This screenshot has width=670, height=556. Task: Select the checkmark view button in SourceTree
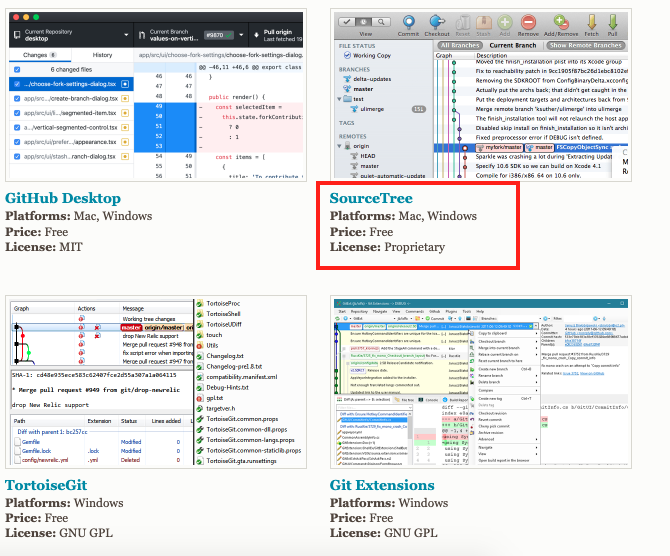point(347,22)
